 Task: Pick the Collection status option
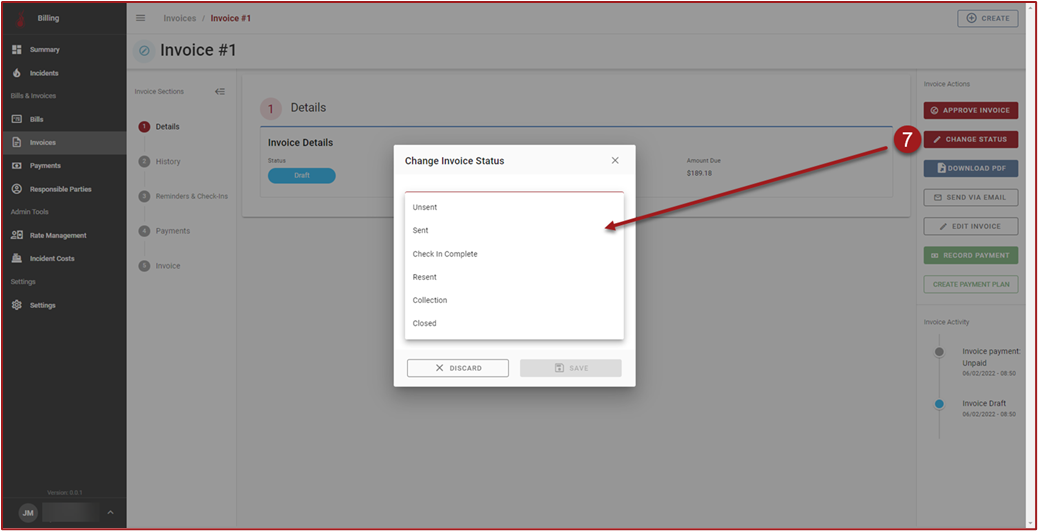click(x=430, y=300)
